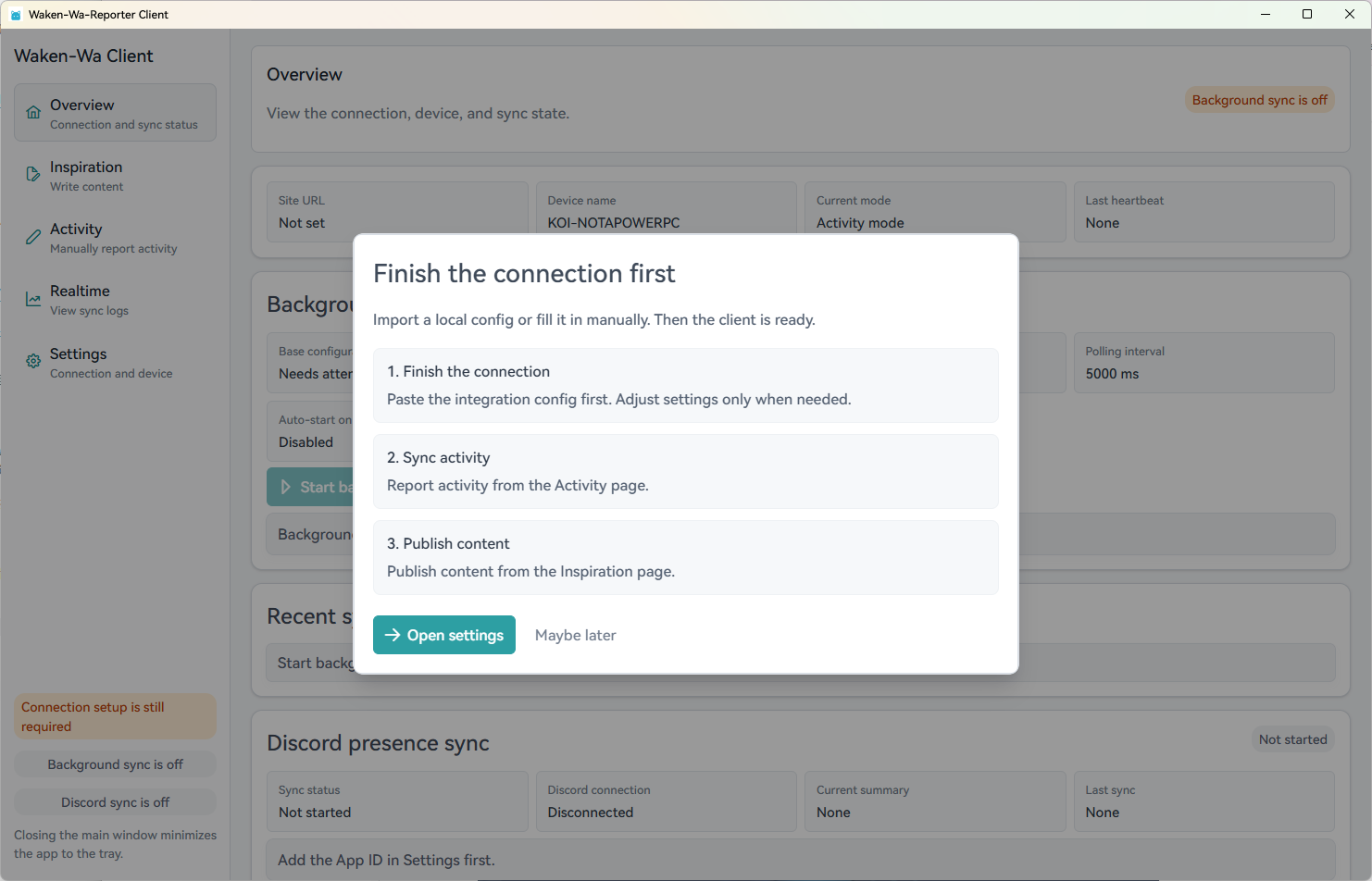
Task: Open the Overview tab
Action: click(x=115, y=113)
